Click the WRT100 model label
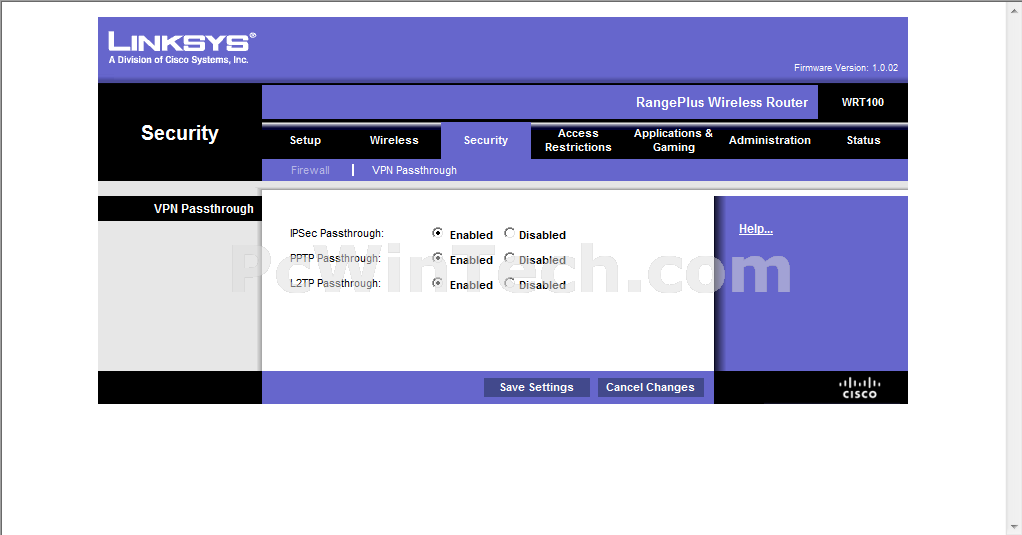The image size is (1022, 535). [862, 102]
